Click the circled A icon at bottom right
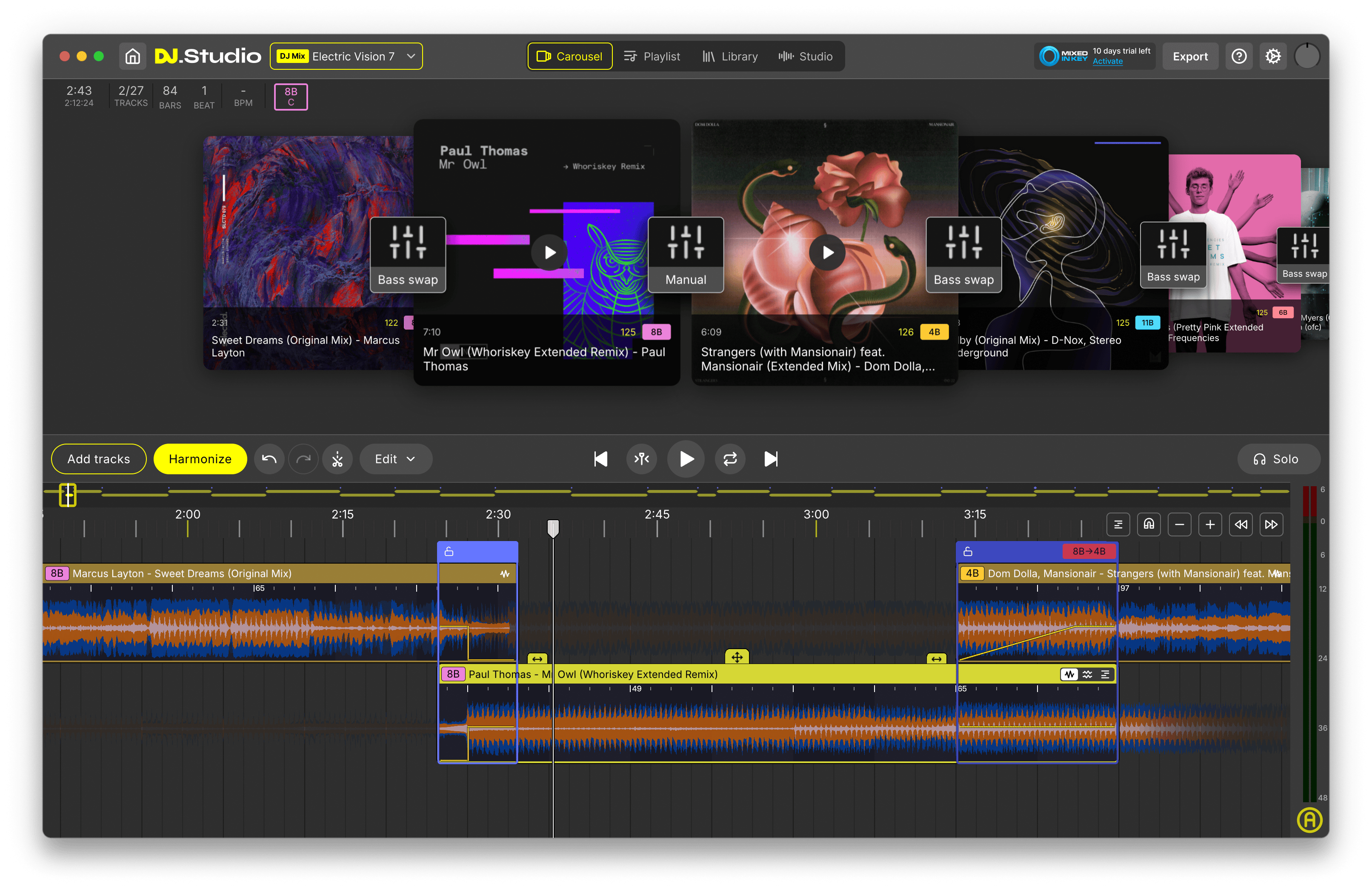Screen dimensions: 1372x889 click(x=1309, y=820)
